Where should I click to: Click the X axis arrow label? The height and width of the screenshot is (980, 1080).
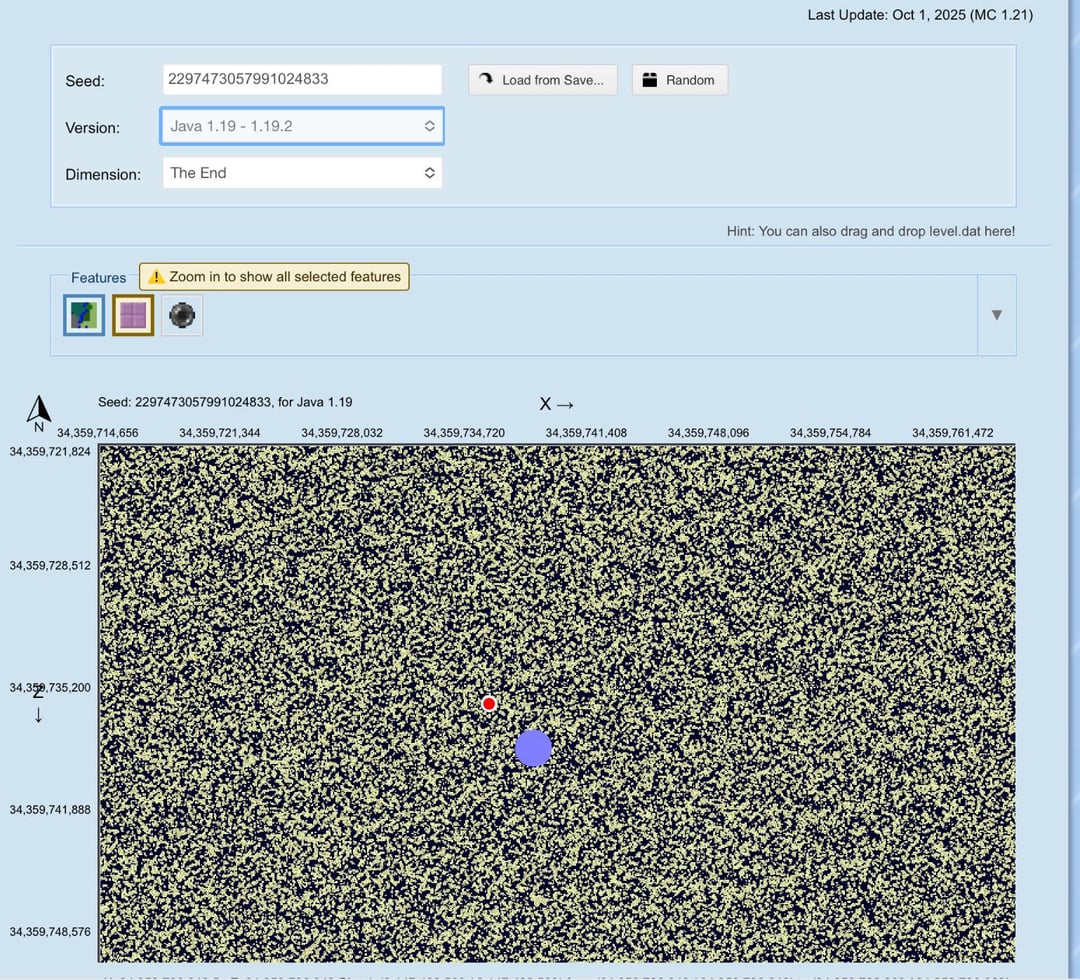tap(557, 404)
